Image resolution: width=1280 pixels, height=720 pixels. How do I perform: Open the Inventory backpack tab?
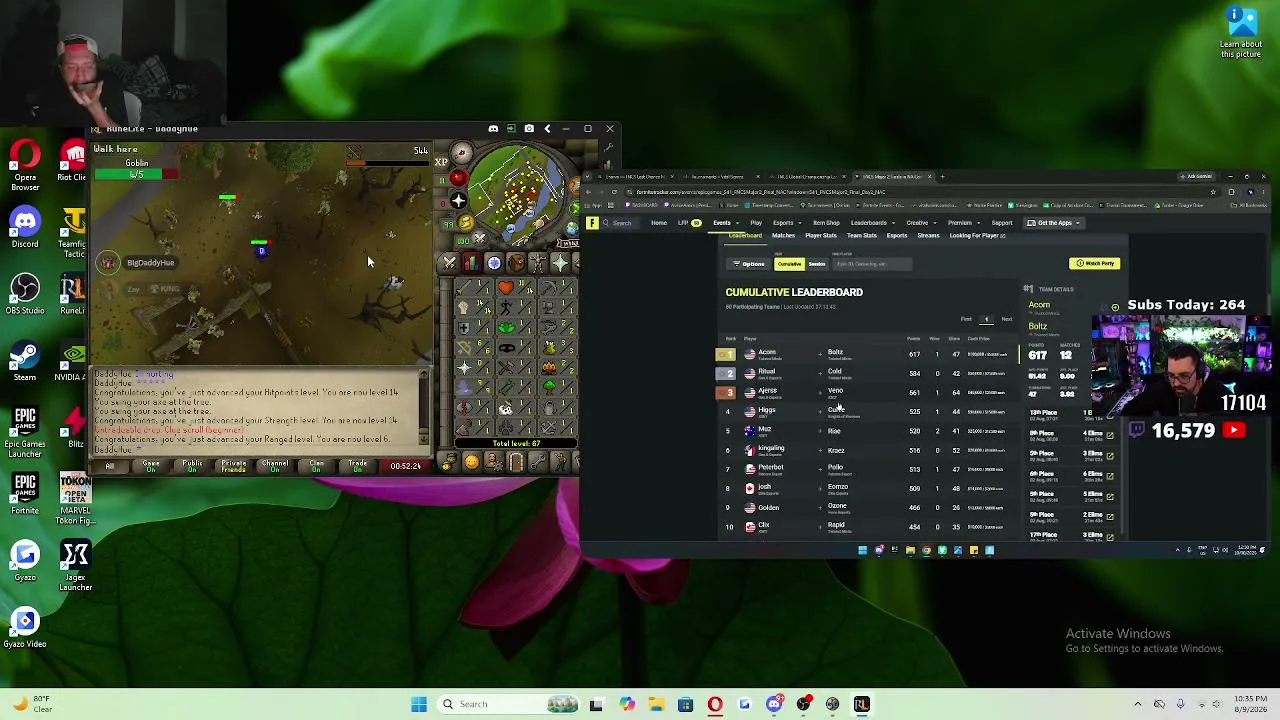point(516,263)
